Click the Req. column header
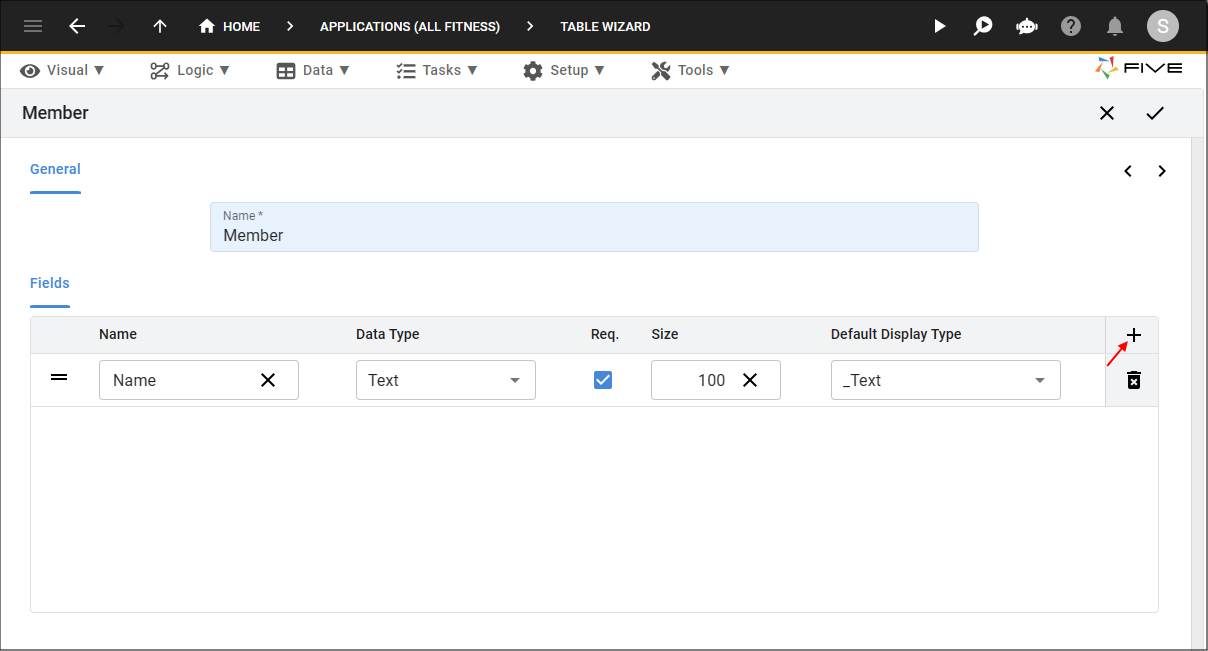This screenshot has height=651, width=1208. 605,334
